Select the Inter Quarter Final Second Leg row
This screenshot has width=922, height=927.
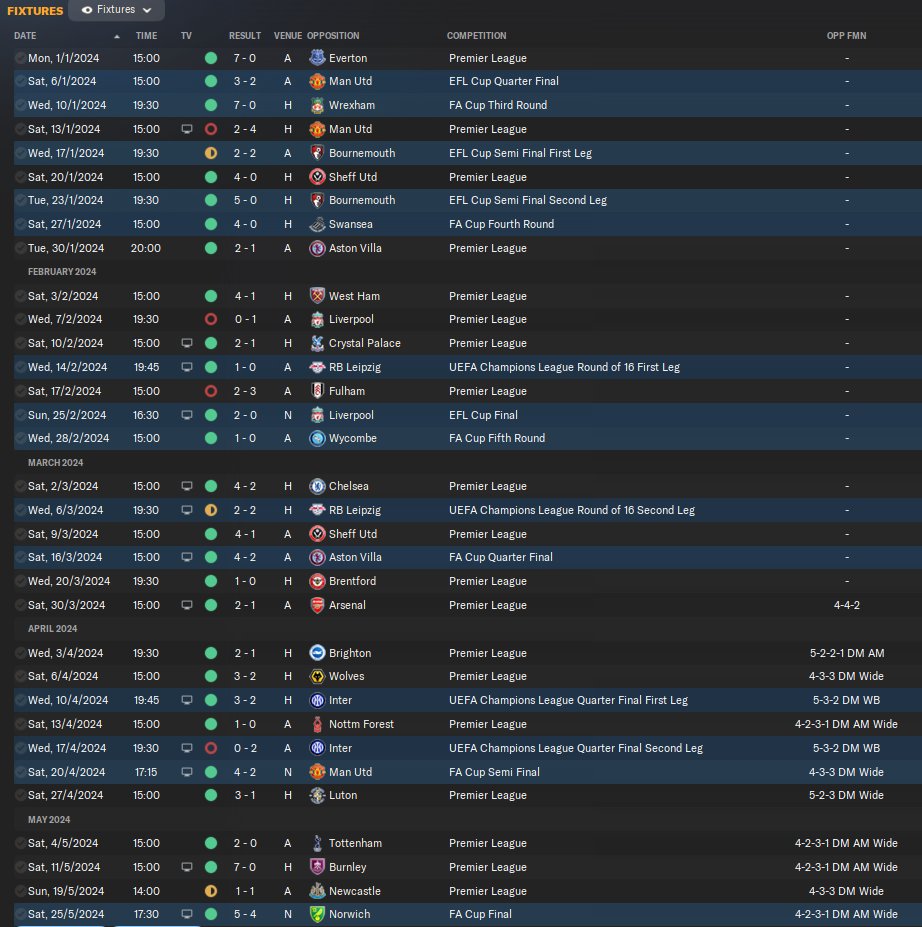pyautogui.click(x=467, y=748)
